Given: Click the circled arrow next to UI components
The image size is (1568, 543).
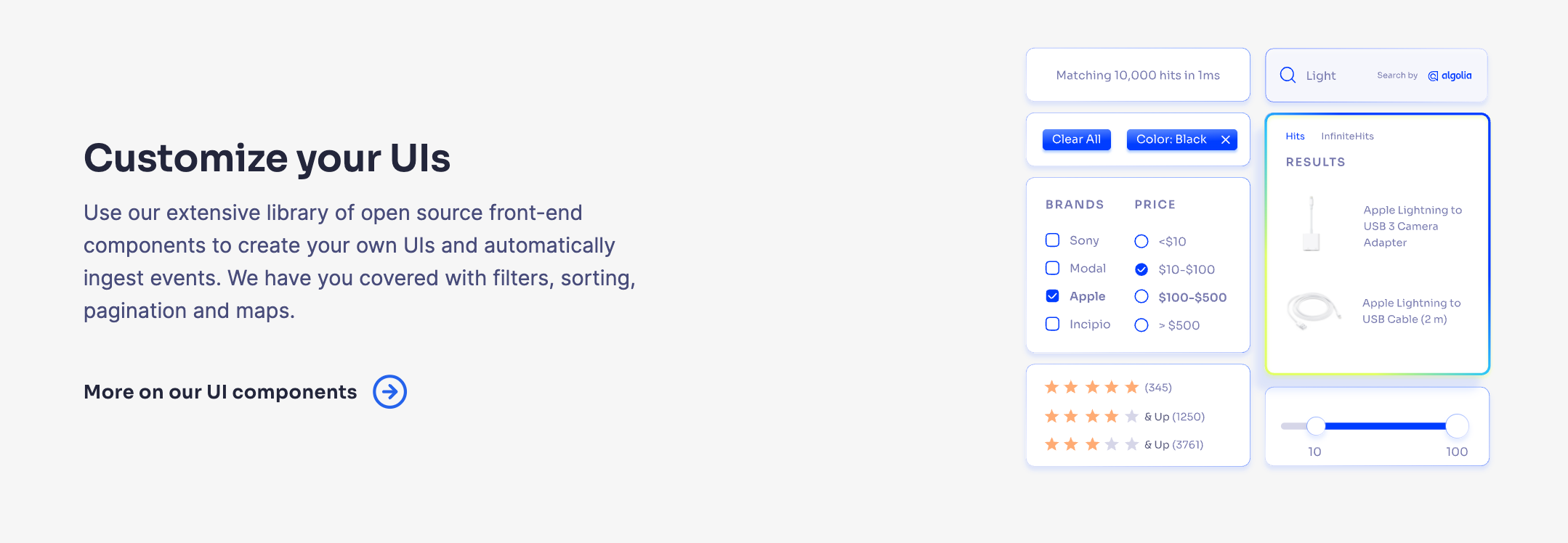Looking at the screenshot, I should tap(389, 392).
